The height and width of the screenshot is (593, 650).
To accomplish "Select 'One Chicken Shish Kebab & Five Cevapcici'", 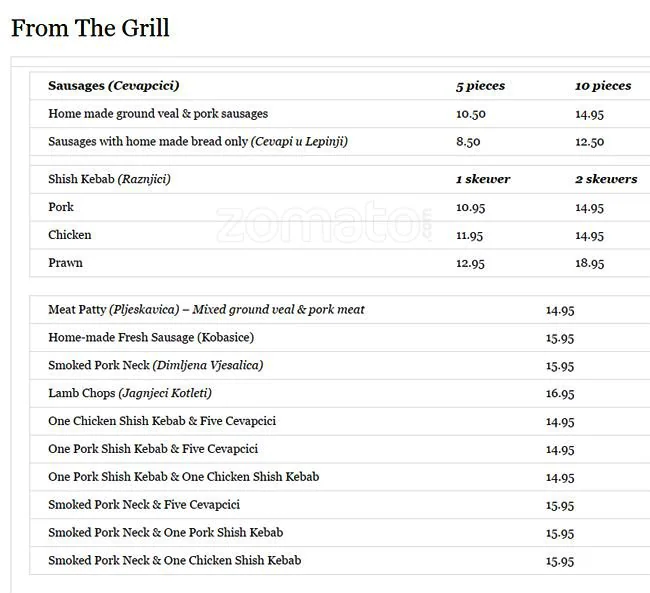I will click(x=162, y=421).
